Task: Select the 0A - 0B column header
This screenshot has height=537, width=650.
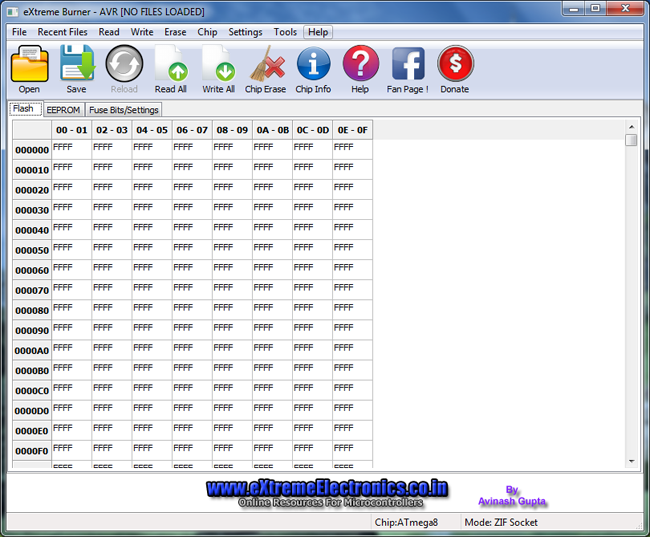Action: [x=272, y=130]
